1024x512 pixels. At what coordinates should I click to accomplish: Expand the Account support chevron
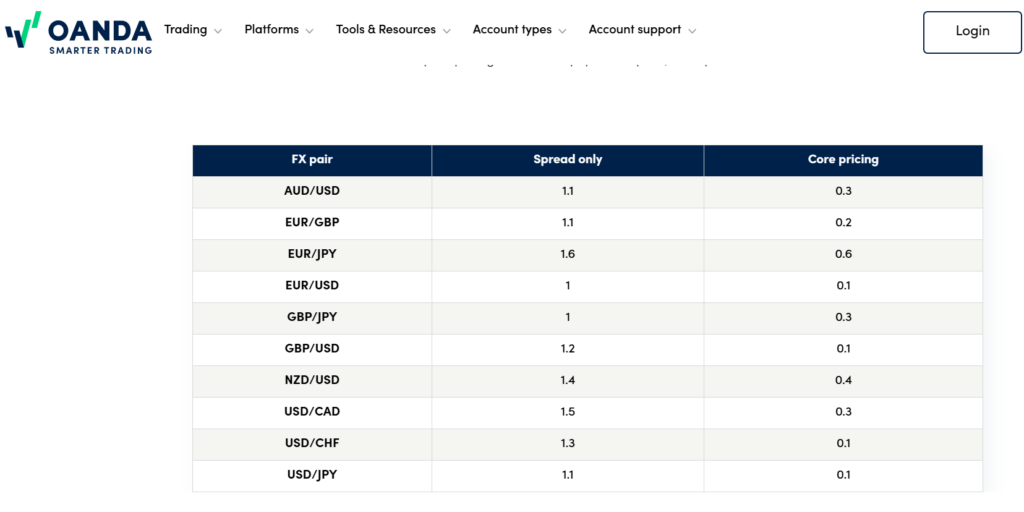pyautogui.click(x=692, y=31)
